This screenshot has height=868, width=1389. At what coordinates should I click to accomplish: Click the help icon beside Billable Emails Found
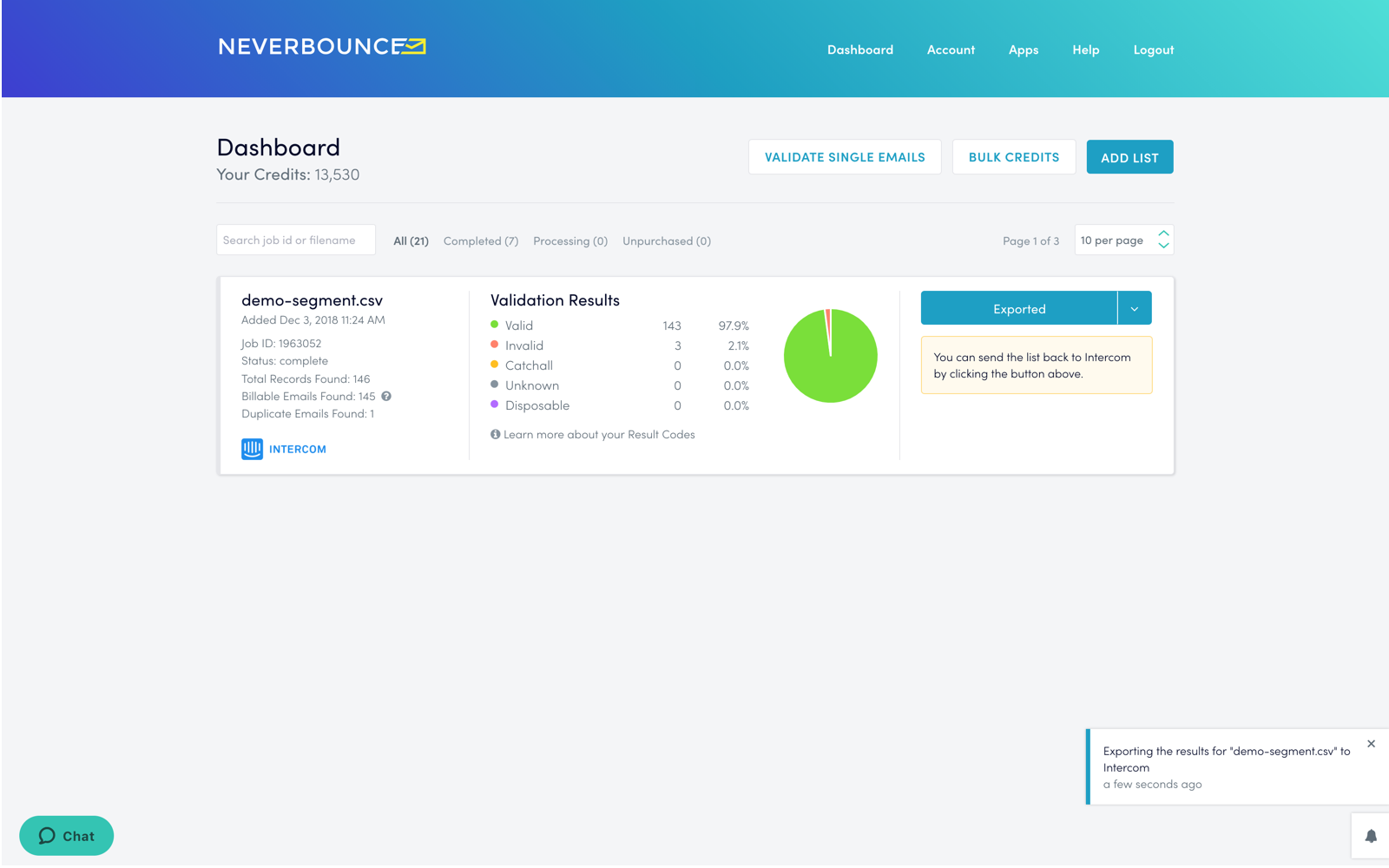tap(386, 397)
